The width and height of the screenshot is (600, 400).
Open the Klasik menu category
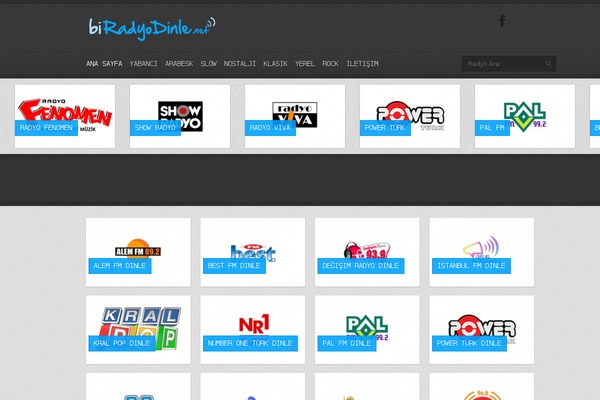[x=275, y=64]
